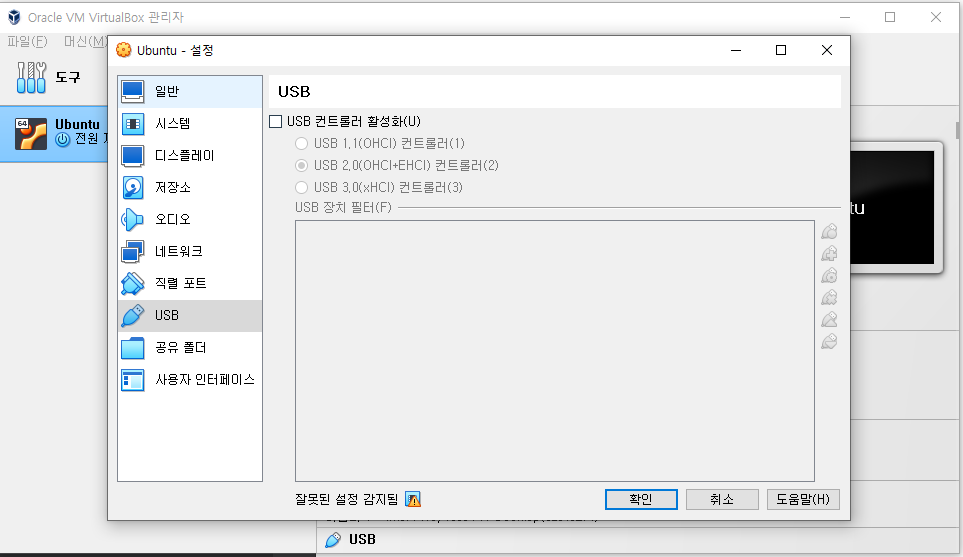Minimize the Ubuntu 설정 dialog

click(x=736, y=50)
